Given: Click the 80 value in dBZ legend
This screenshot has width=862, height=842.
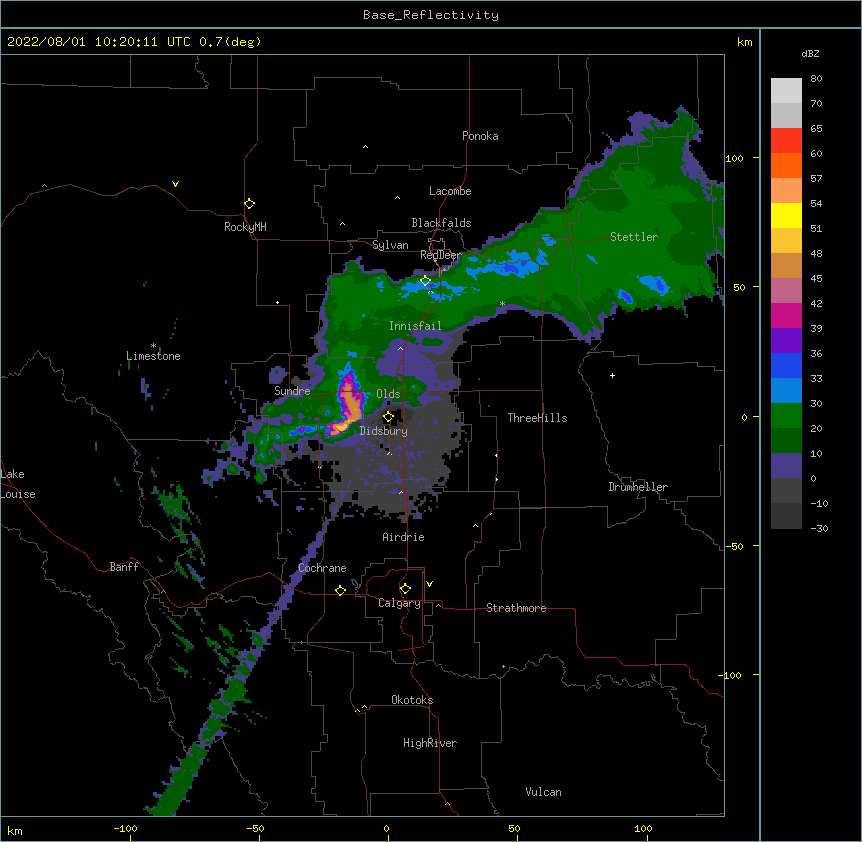Looking at the screenshot, I should click(816, 79).
